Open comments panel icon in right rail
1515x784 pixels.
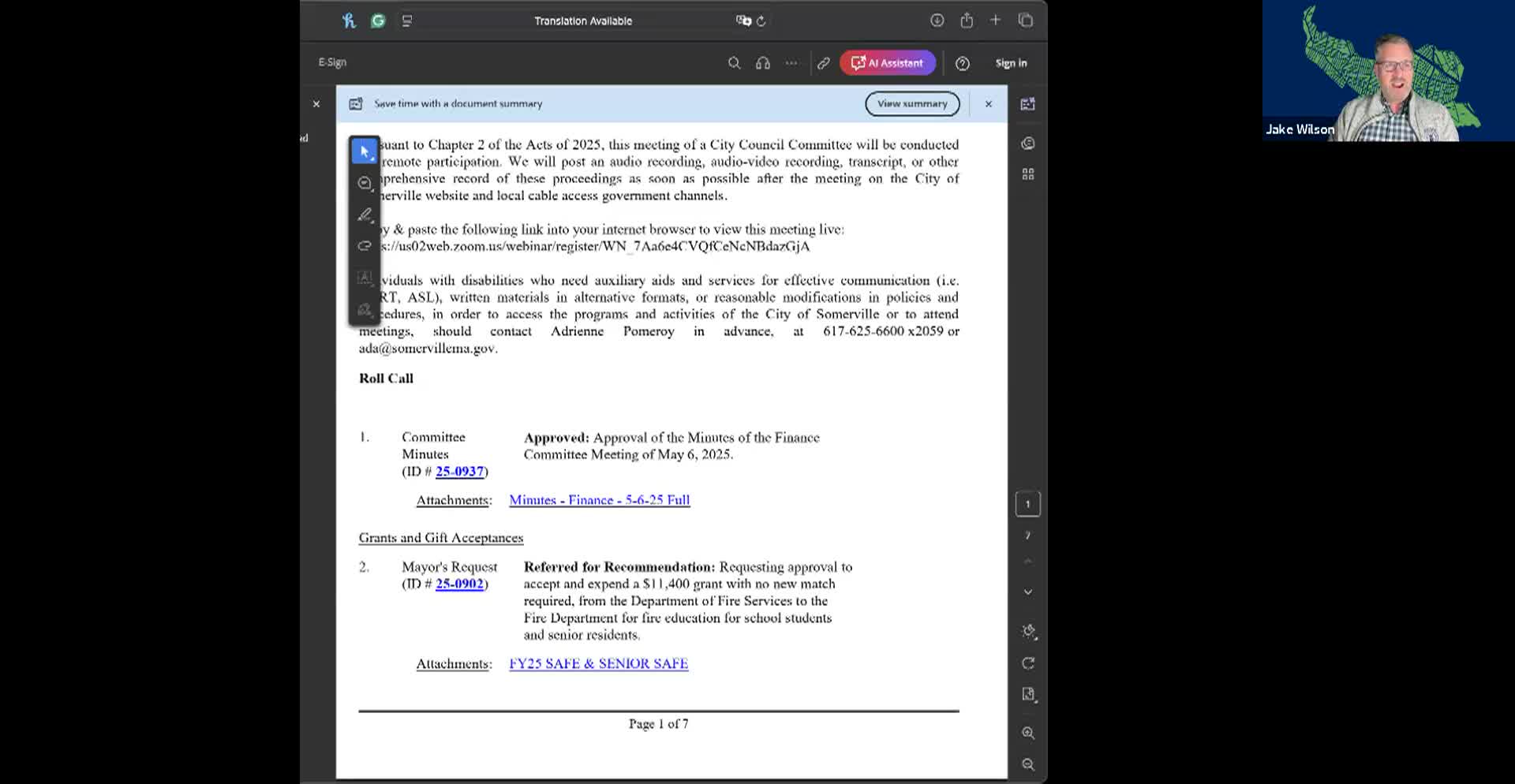pos(1027,144)
